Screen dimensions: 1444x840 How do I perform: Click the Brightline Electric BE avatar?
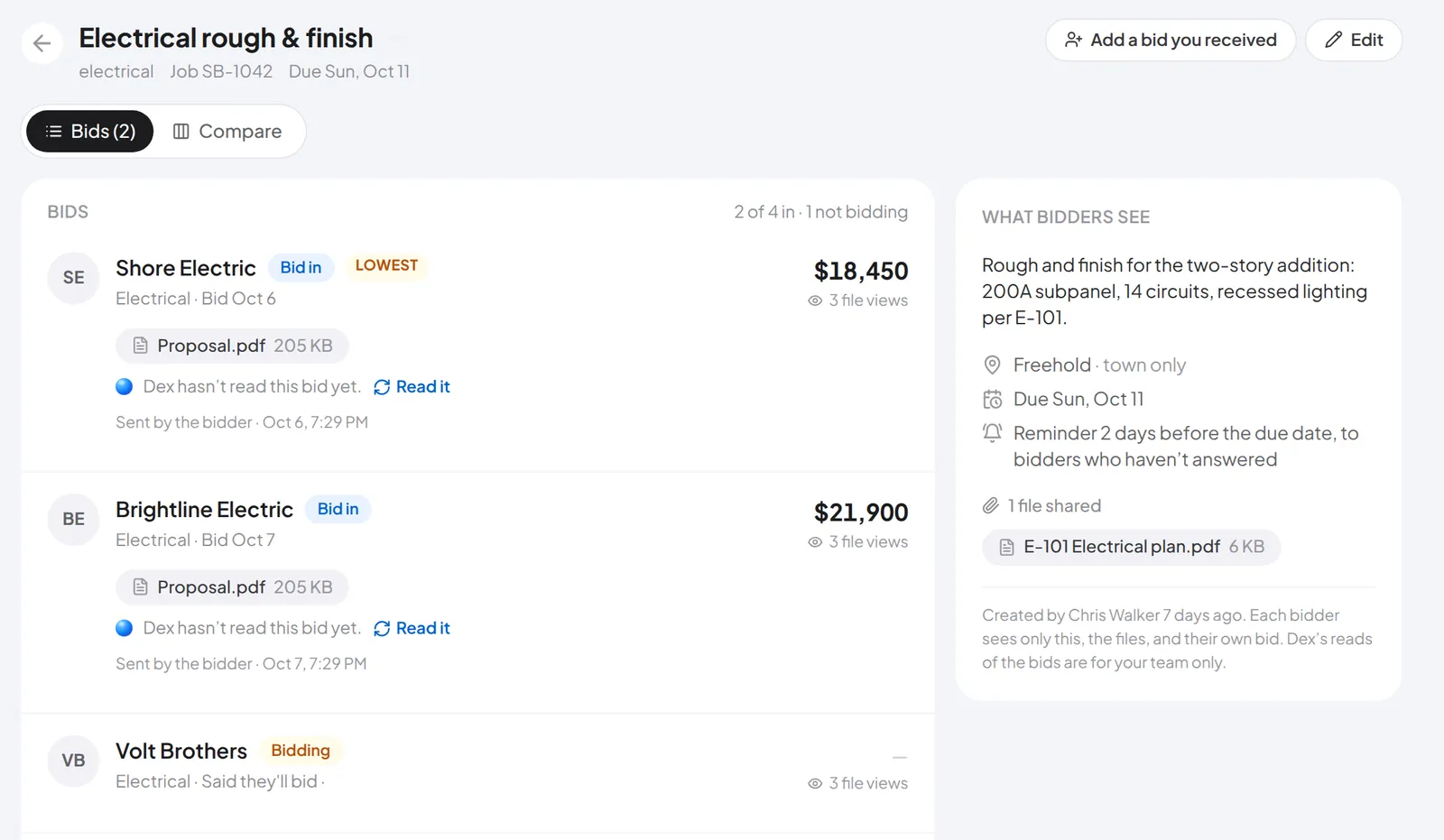[x=73, y=520]
